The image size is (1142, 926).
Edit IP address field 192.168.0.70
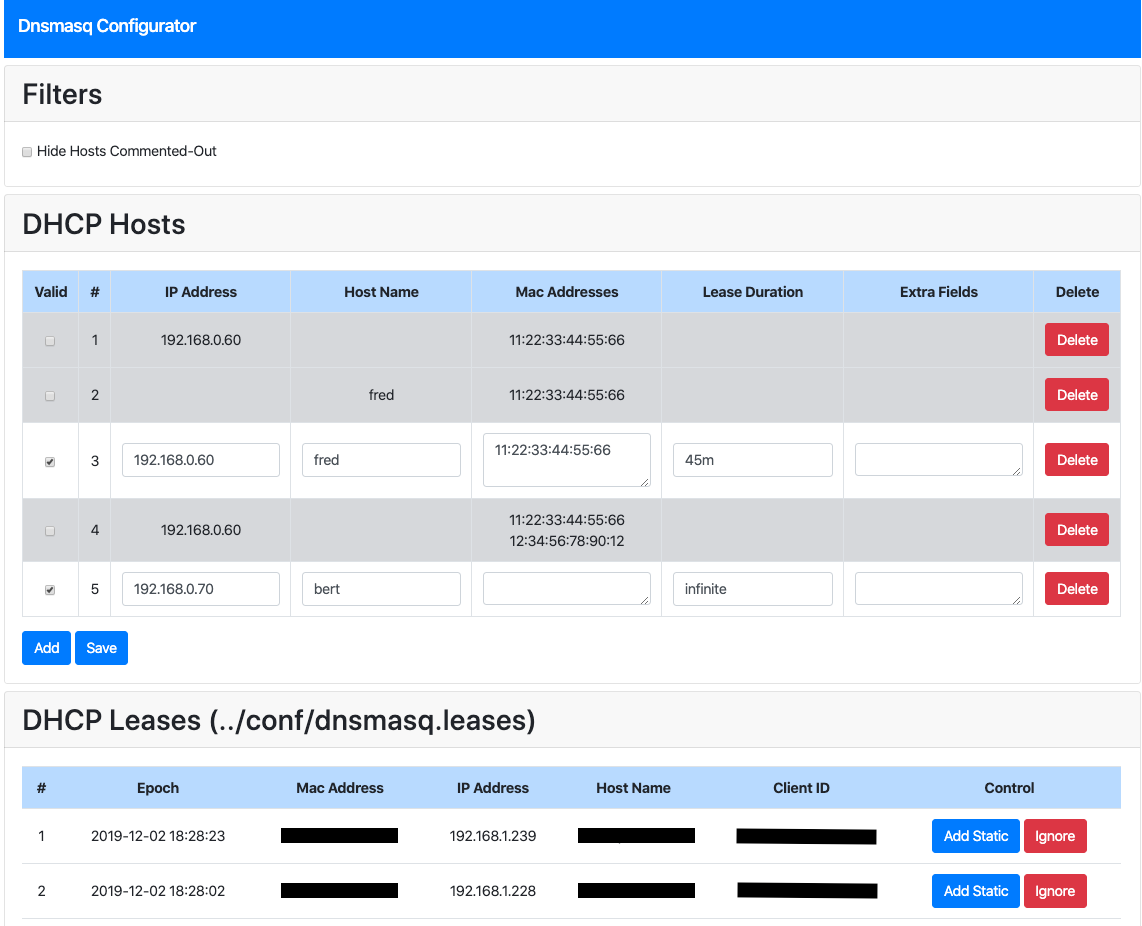[x=201, y=589]
